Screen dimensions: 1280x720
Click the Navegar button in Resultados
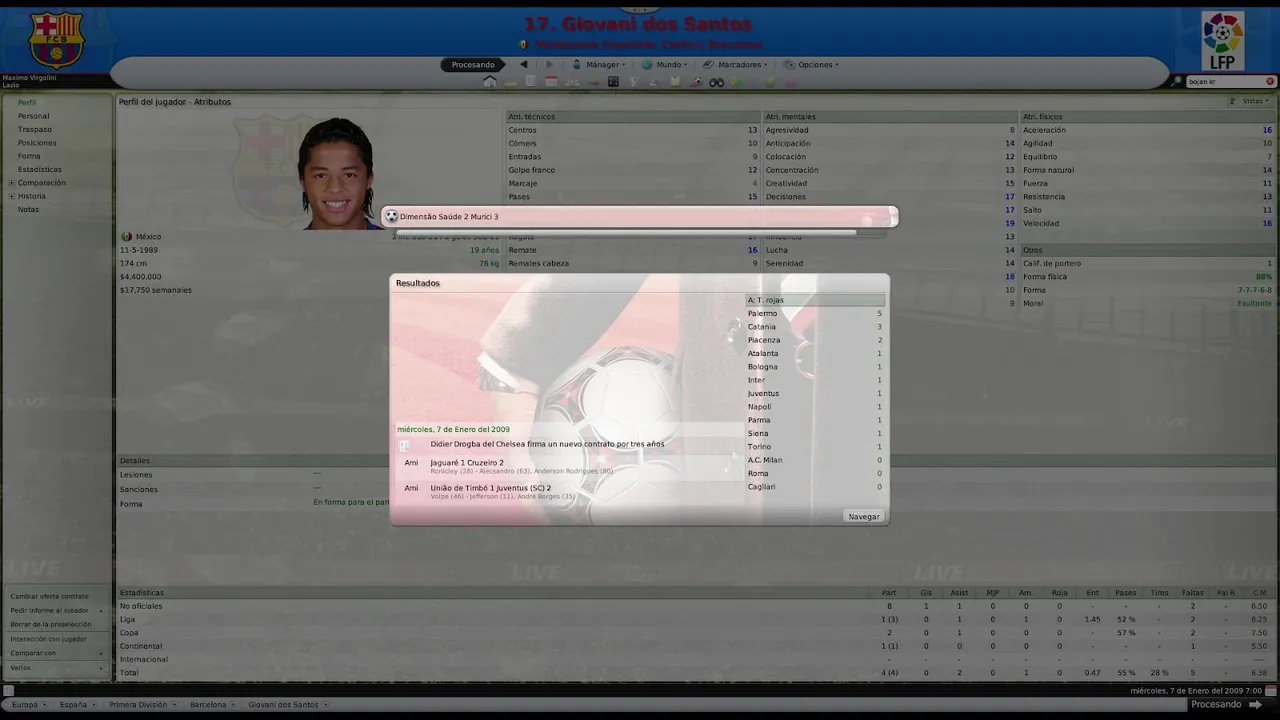(864, 516)
